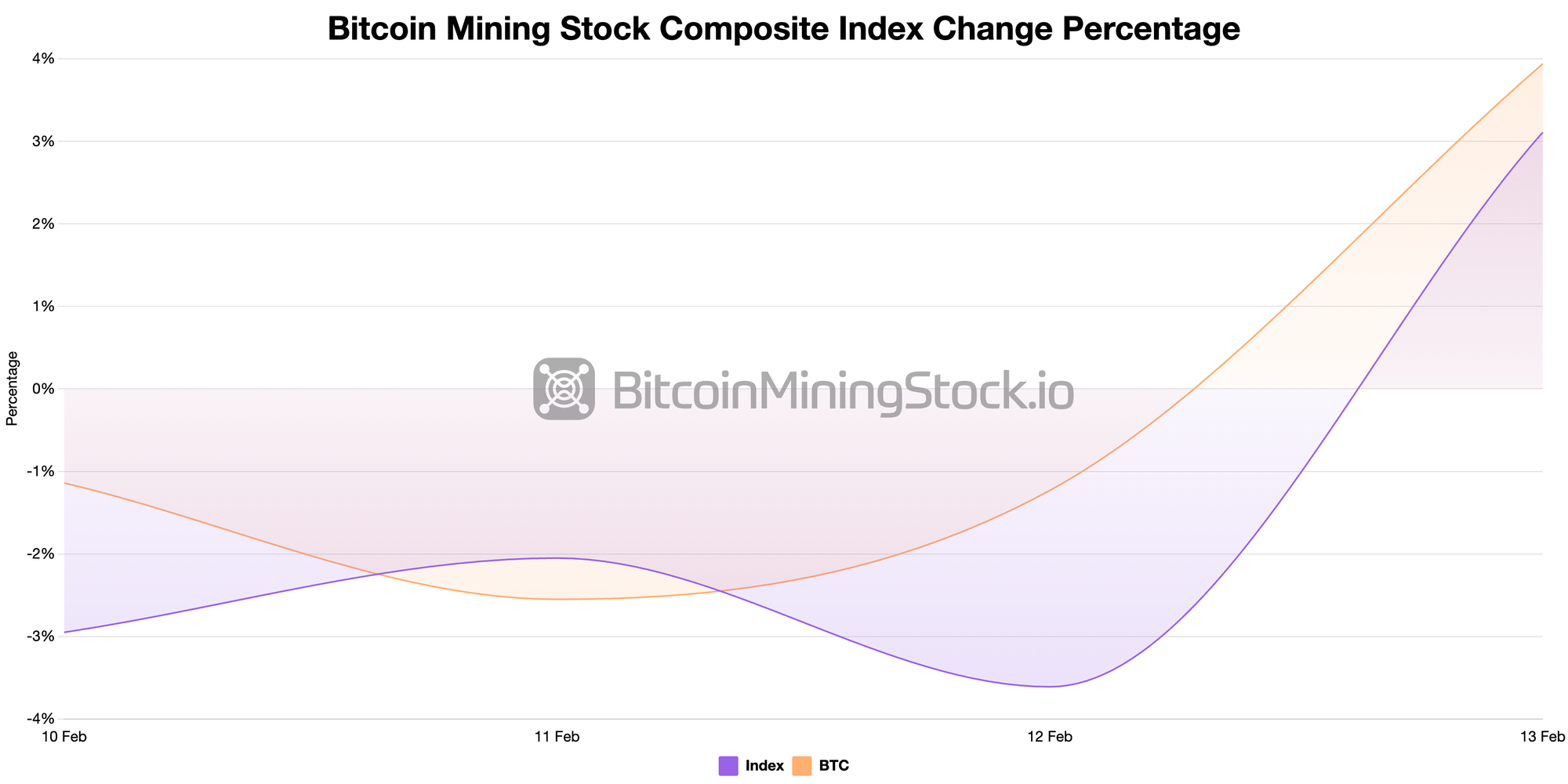Click the 2% y-axis tick label
The image size is (1568, 784).
[x=43, y=224]
